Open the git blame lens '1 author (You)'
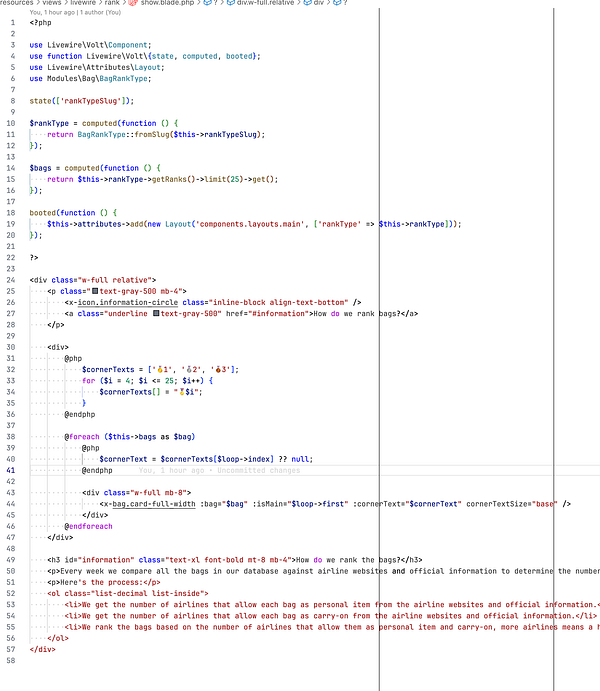This screenshot has height=691, width=600. tap(100, 12)
